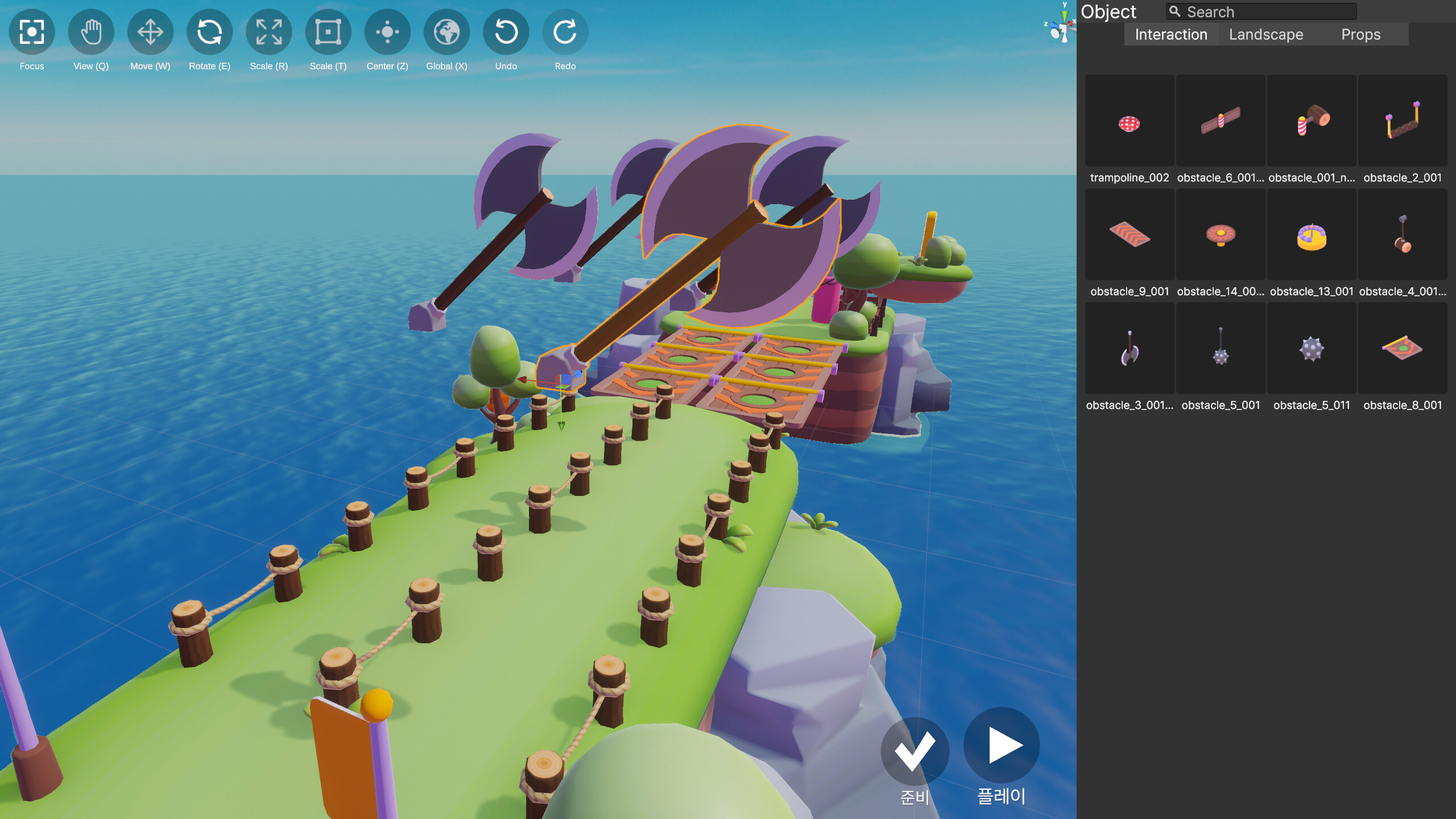Click the Y axis on the scene gizmo

coord(1064,15)
